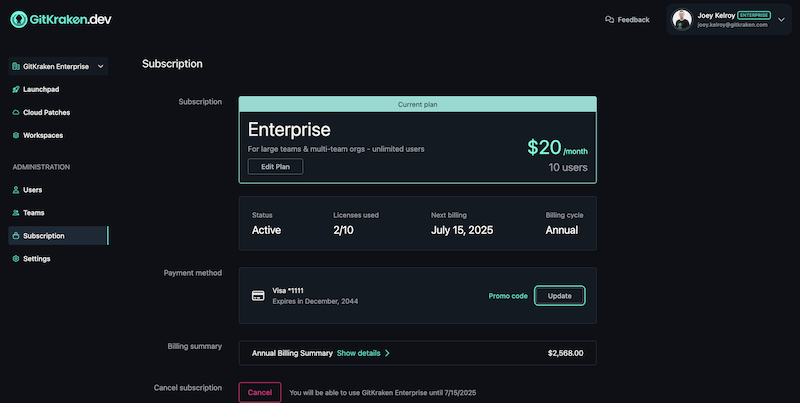Click the Feedback chat bubble icon
The width and height of the screenshot is (800, 403).
(609, 19)
